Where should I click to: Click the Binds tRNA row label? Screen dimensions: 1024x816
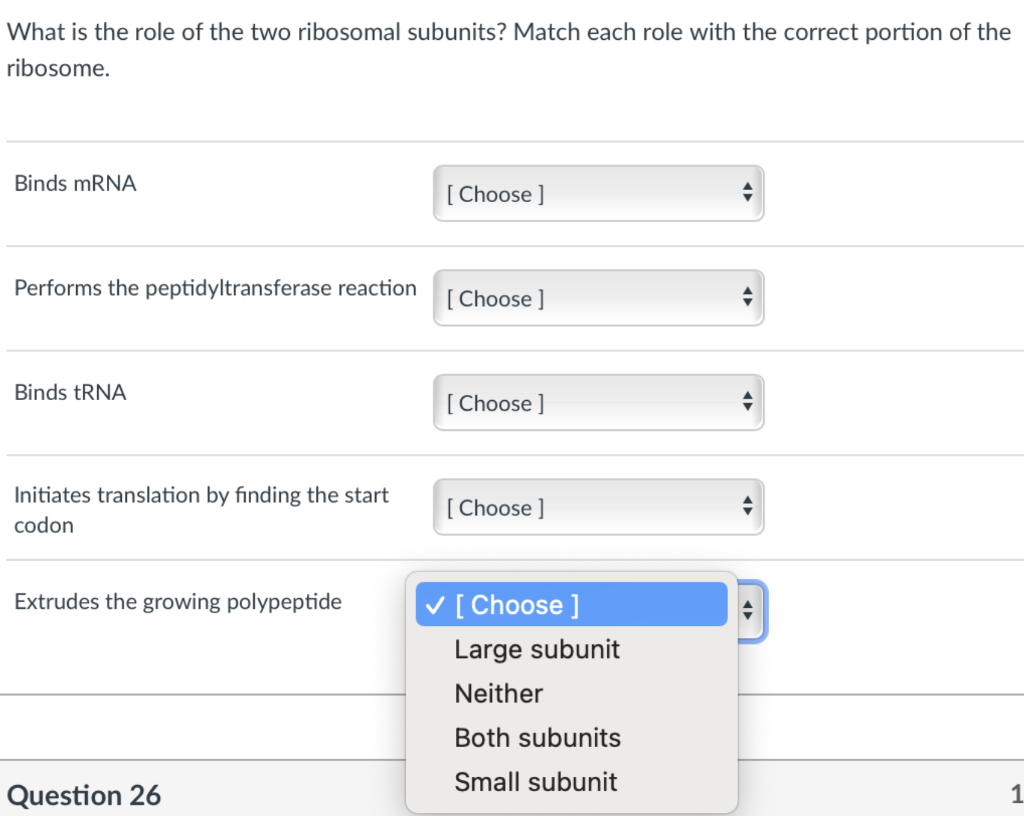[x=70, y=393]
